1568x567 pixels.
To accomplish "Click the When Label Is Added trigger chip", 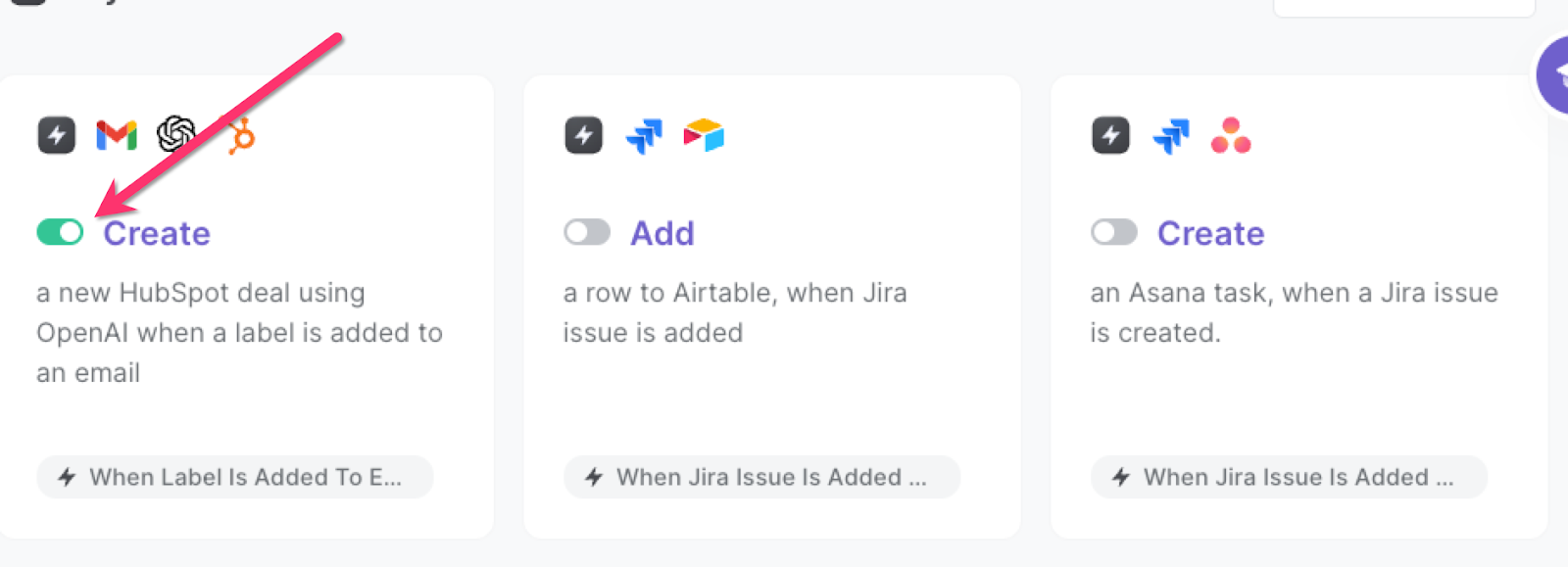I will tap(233, 477).
